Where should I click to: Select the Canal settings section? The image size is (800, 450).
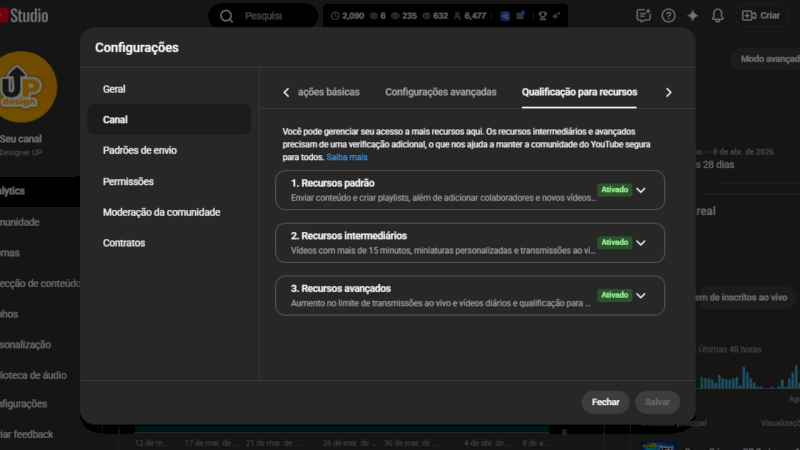[x=169, y=119]
